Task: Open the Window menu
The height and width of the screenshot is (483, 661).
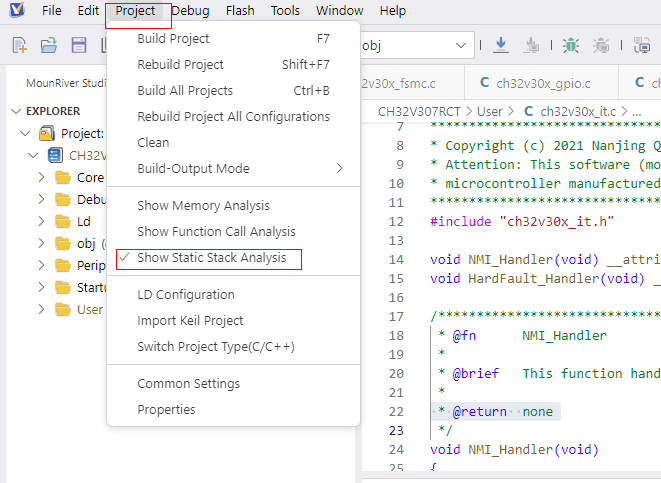Action: 339,11
